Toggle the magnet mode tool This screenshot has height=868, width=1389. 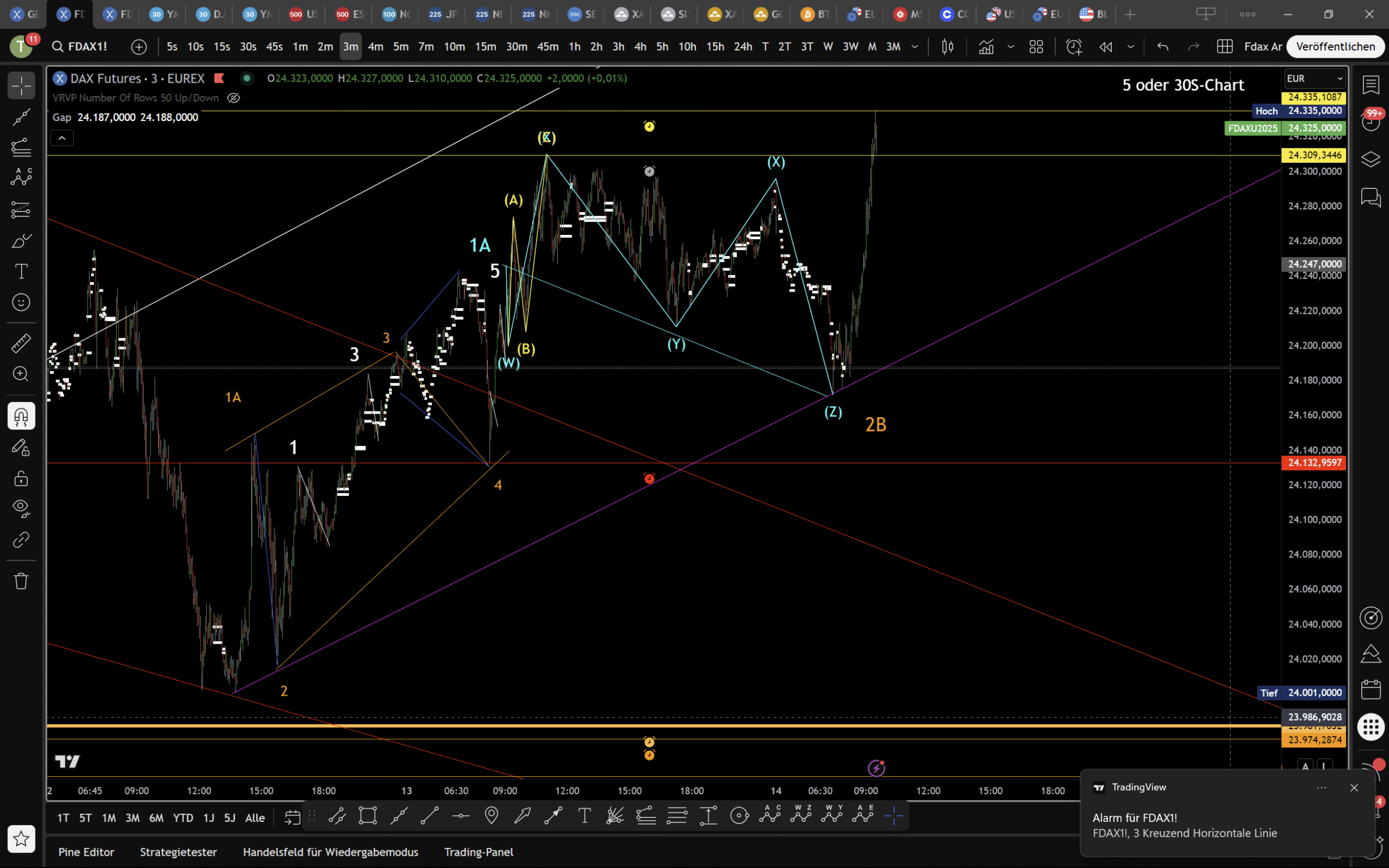tap(21, 416)
